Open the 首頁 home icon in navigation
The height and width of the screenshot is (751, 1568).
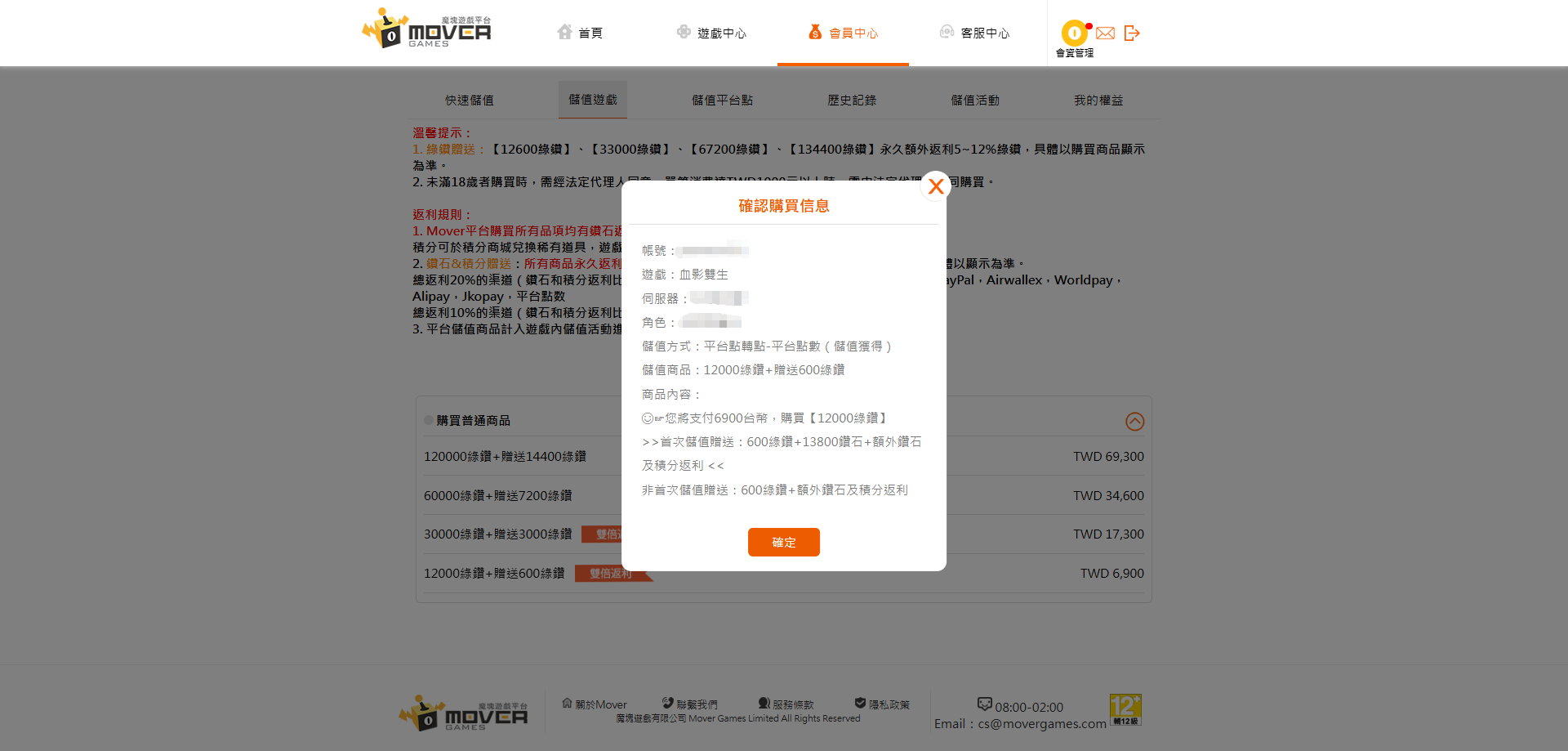[565, 32]
